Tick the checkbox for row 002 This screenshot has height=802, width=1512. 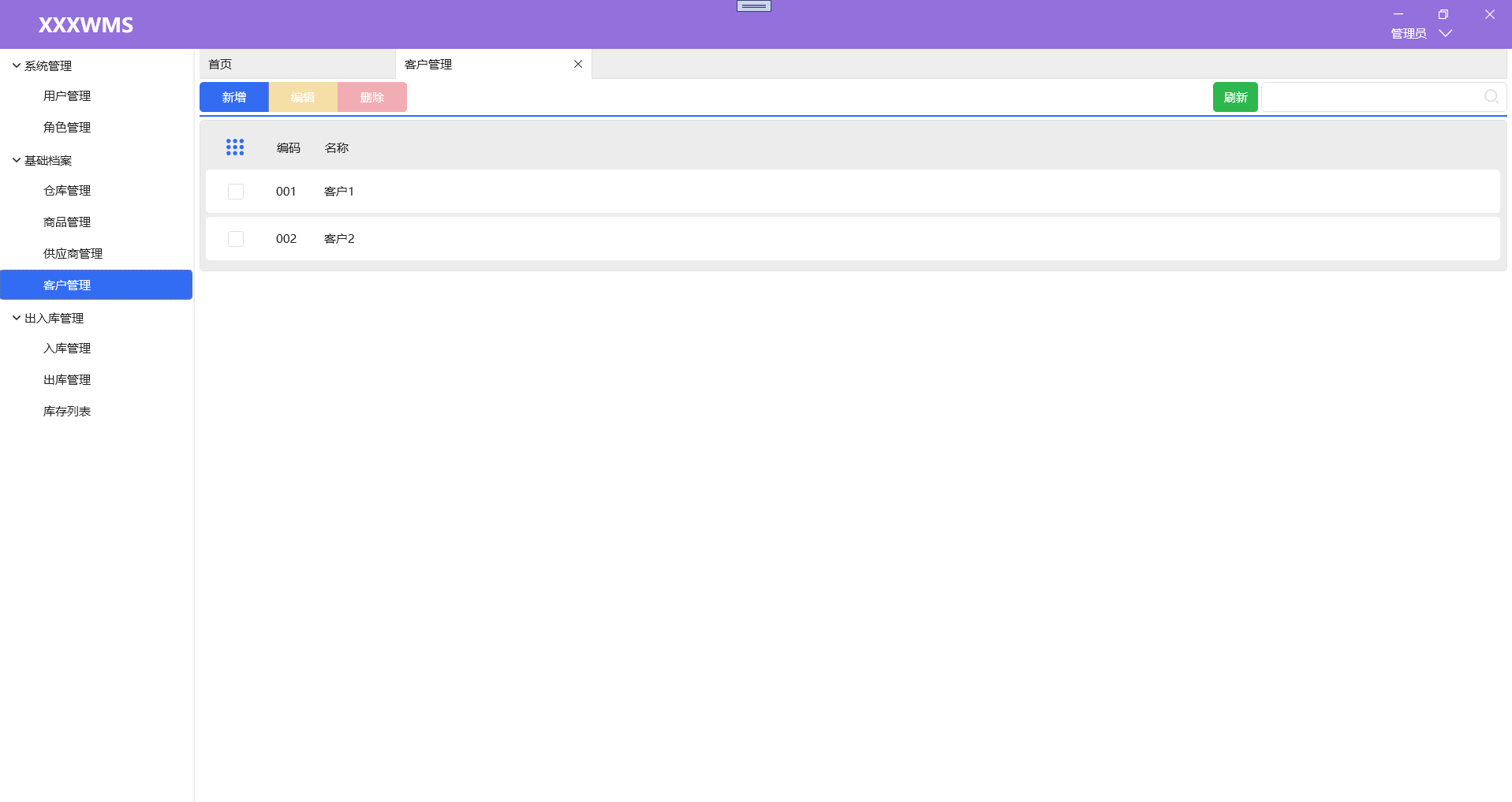236,239
